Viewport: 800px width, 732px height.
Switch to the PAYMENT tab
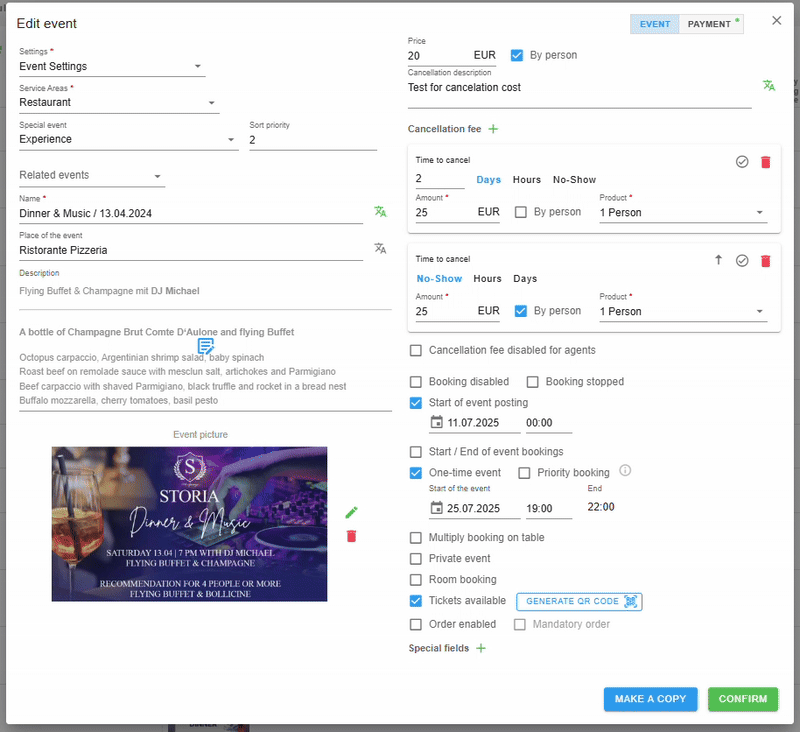point(711,24)
